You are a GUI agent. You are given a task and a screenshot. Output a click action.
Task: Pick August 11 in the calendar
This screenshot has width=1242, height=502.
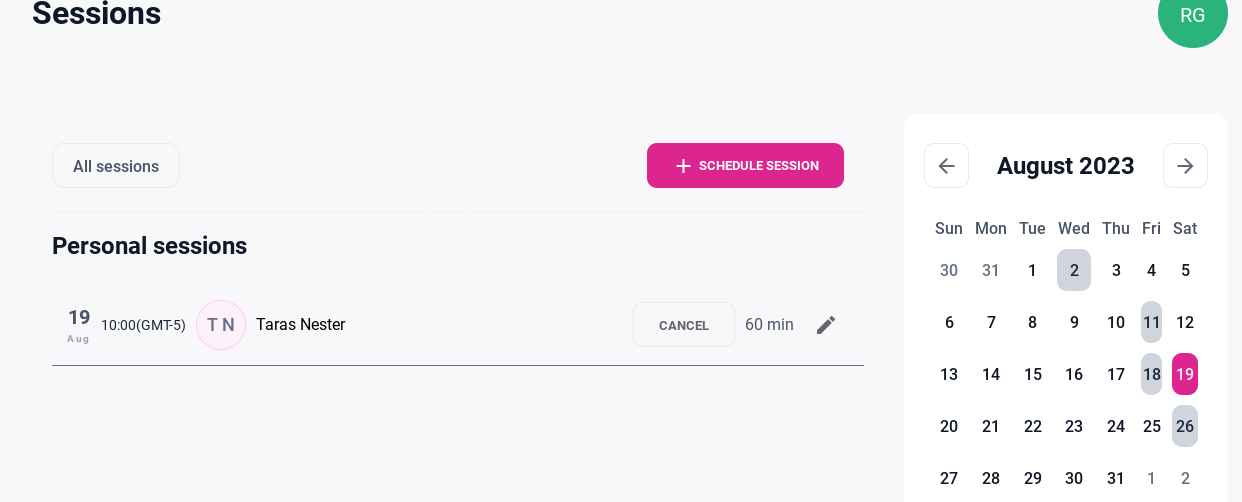[1151, 322]
